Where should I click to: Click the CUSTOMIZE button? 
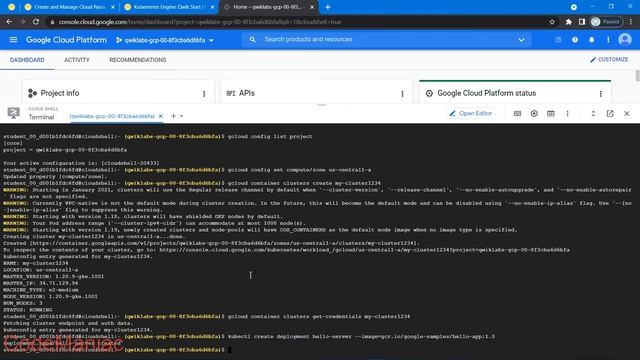609,60
